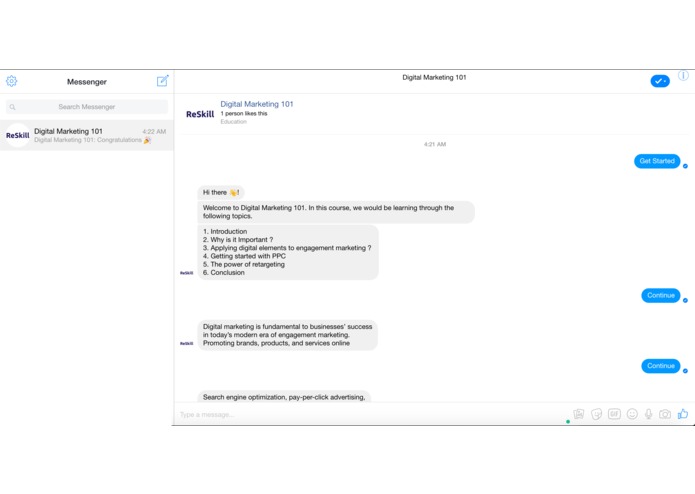Click the 'Hi there' message bubble
695x494 pixels.
click(x=221, y=192)
